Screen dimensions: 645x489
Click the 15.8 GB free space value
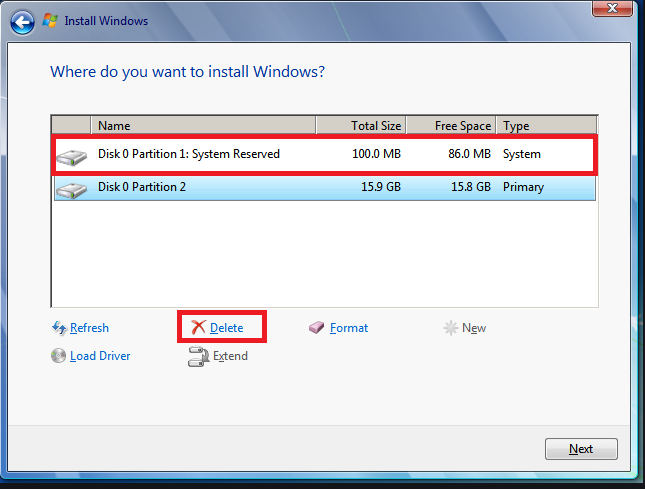(471, 187)
